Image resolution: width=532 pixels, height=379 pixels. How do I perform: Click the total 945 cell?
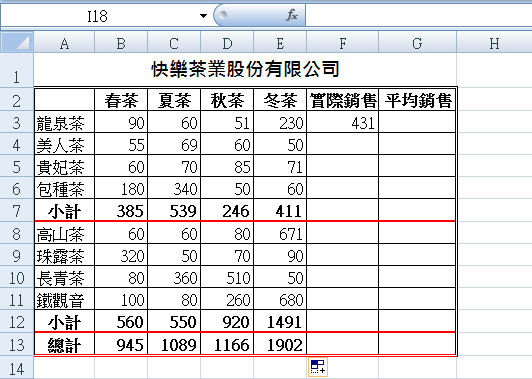(x=121, y=344)
